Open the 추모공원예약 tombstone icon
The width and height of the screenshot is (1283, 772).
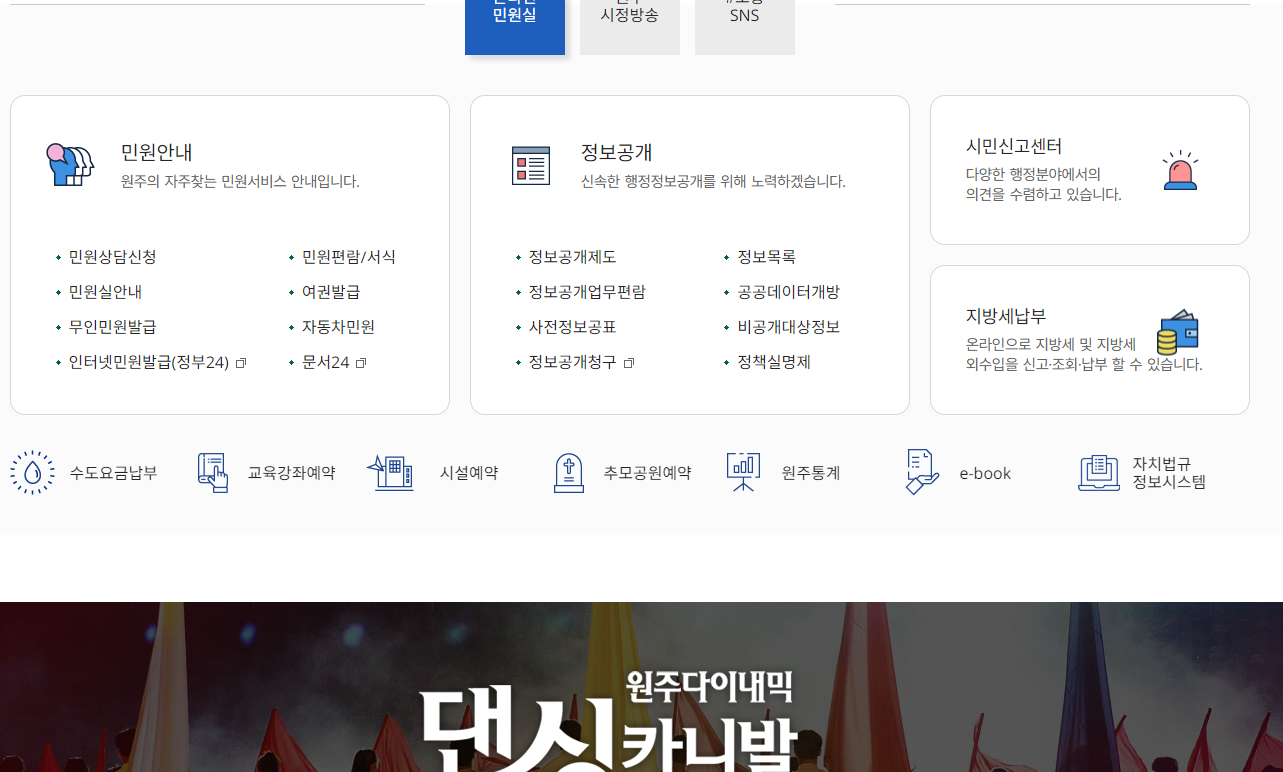(568, 472)
